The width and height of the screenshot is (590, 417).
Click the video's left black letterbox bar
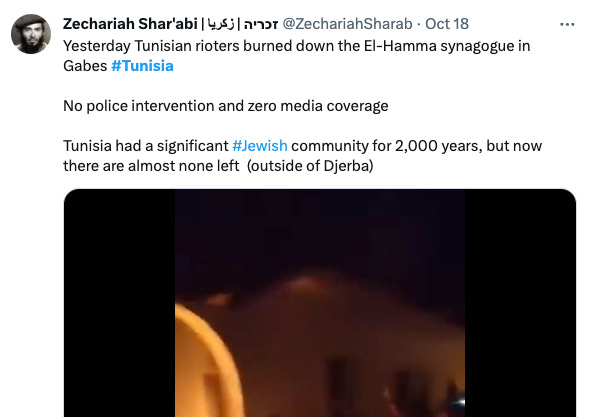(119, 303)
